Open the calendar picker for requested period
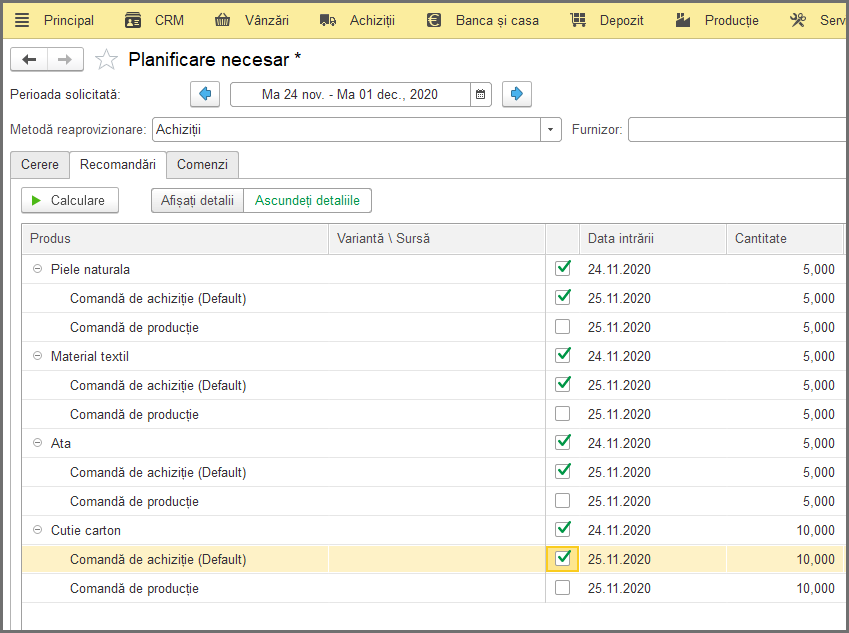 click(x=480, y=94)
